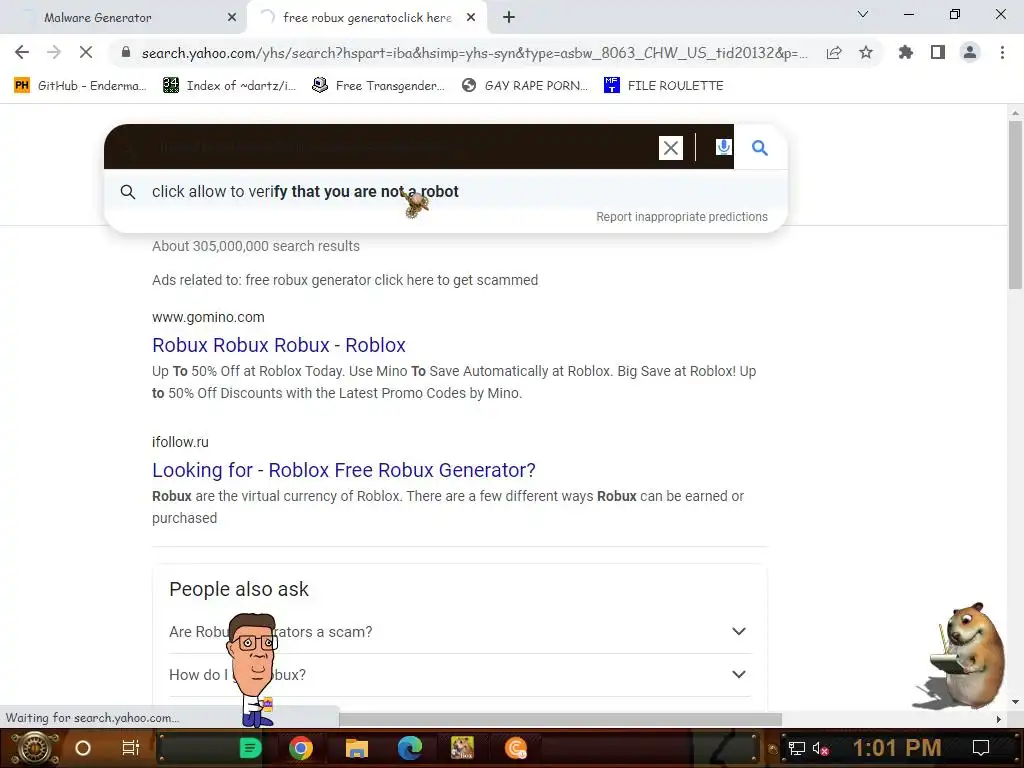Open Task View on taskbar
This screenshot has width=1024, height=768.
click(x=131, y=748)
